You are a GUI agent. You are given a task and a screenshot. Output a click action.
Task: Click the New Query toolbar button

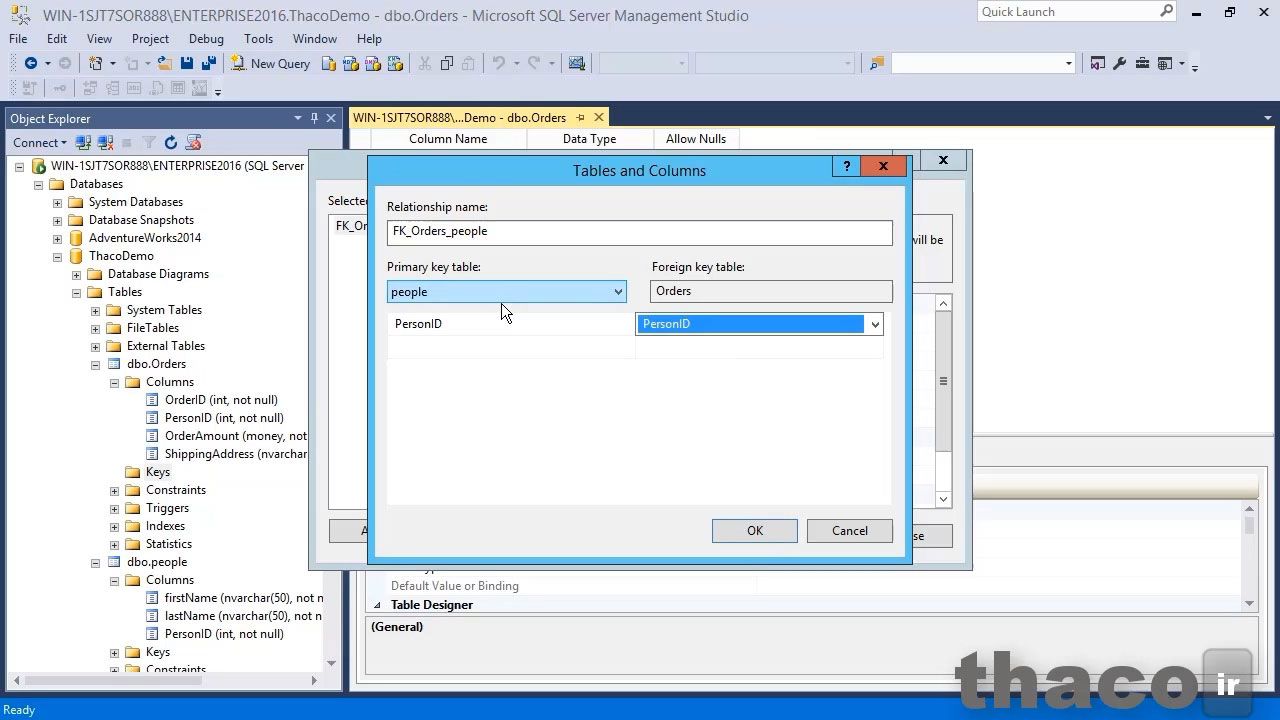pos(270,63)
